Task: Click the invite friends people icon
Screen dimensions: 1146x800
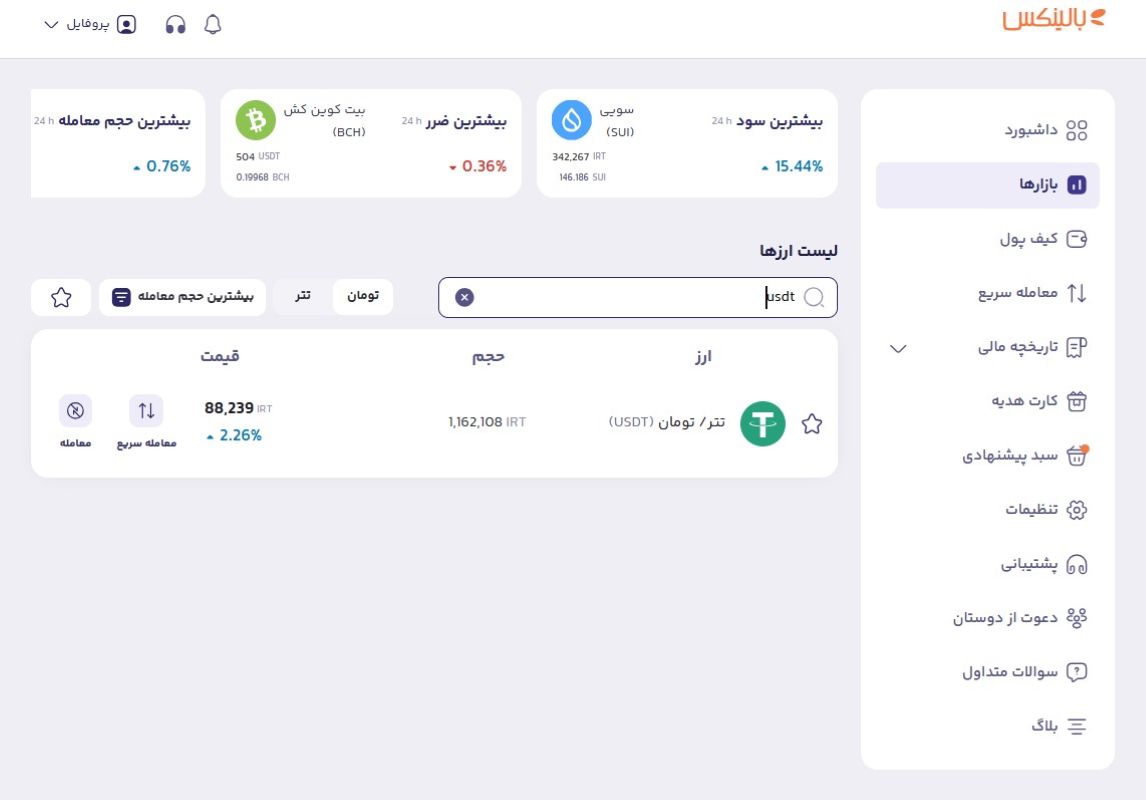Action: point(1077,618)
